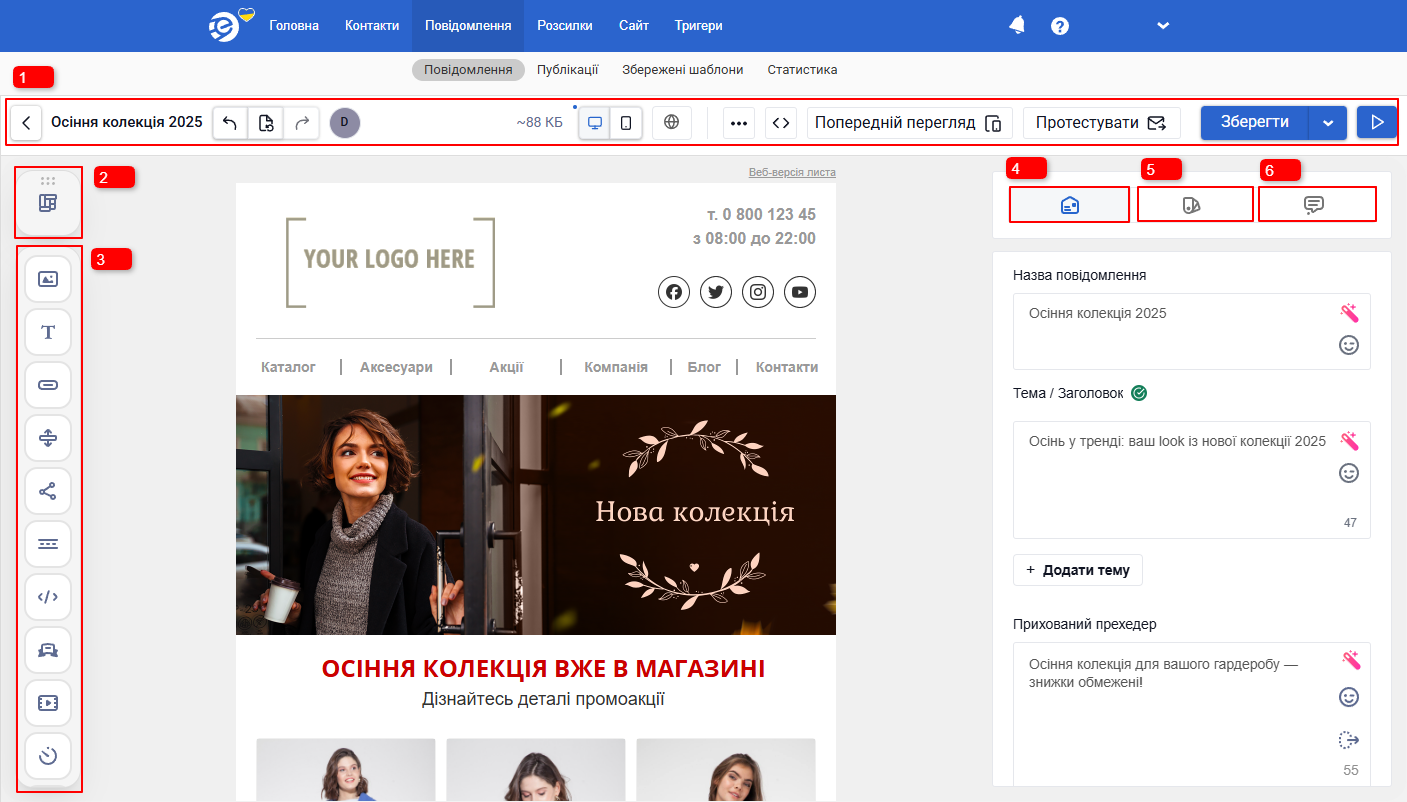Click Додати тему button
1407x802 pixels.
[x=1078, y=570]
